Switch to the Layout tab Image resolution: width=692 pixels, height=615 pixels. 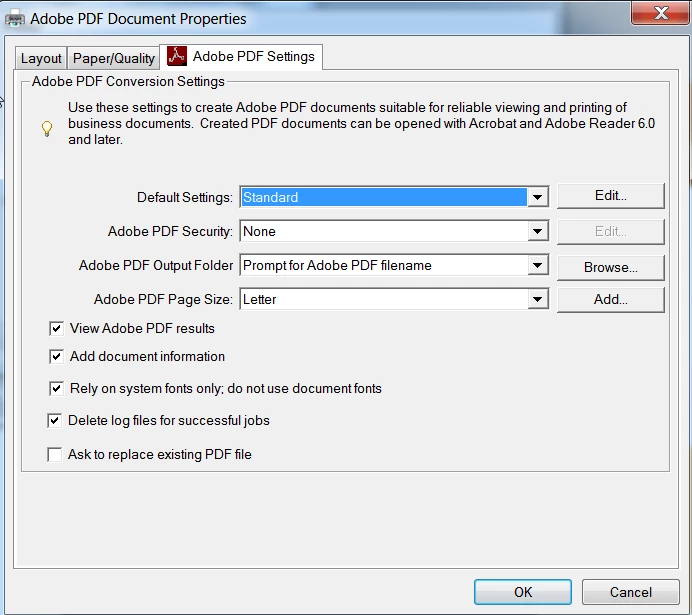point(41,58)
